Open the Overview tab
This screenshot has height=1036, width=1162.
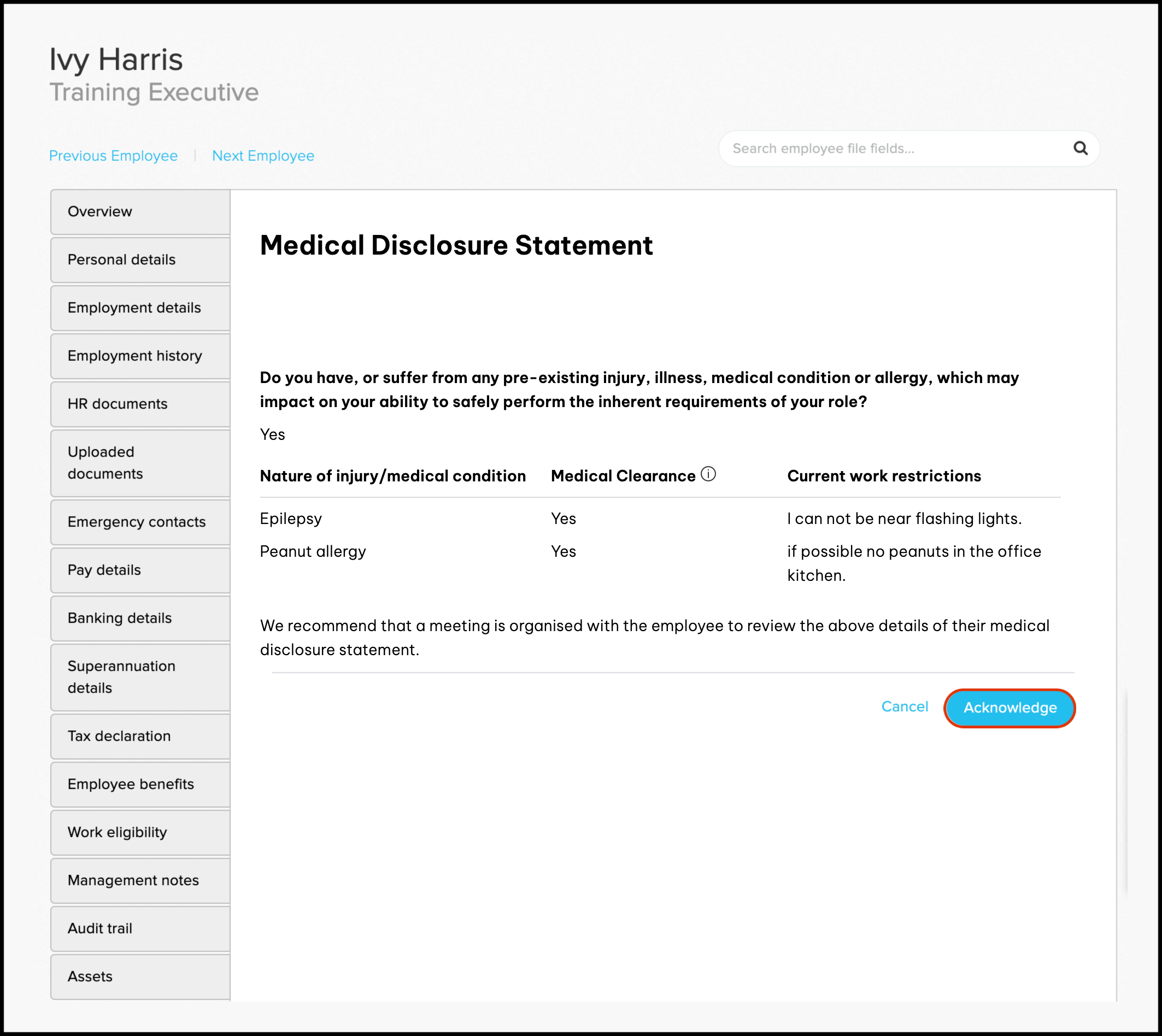point(140,212)
